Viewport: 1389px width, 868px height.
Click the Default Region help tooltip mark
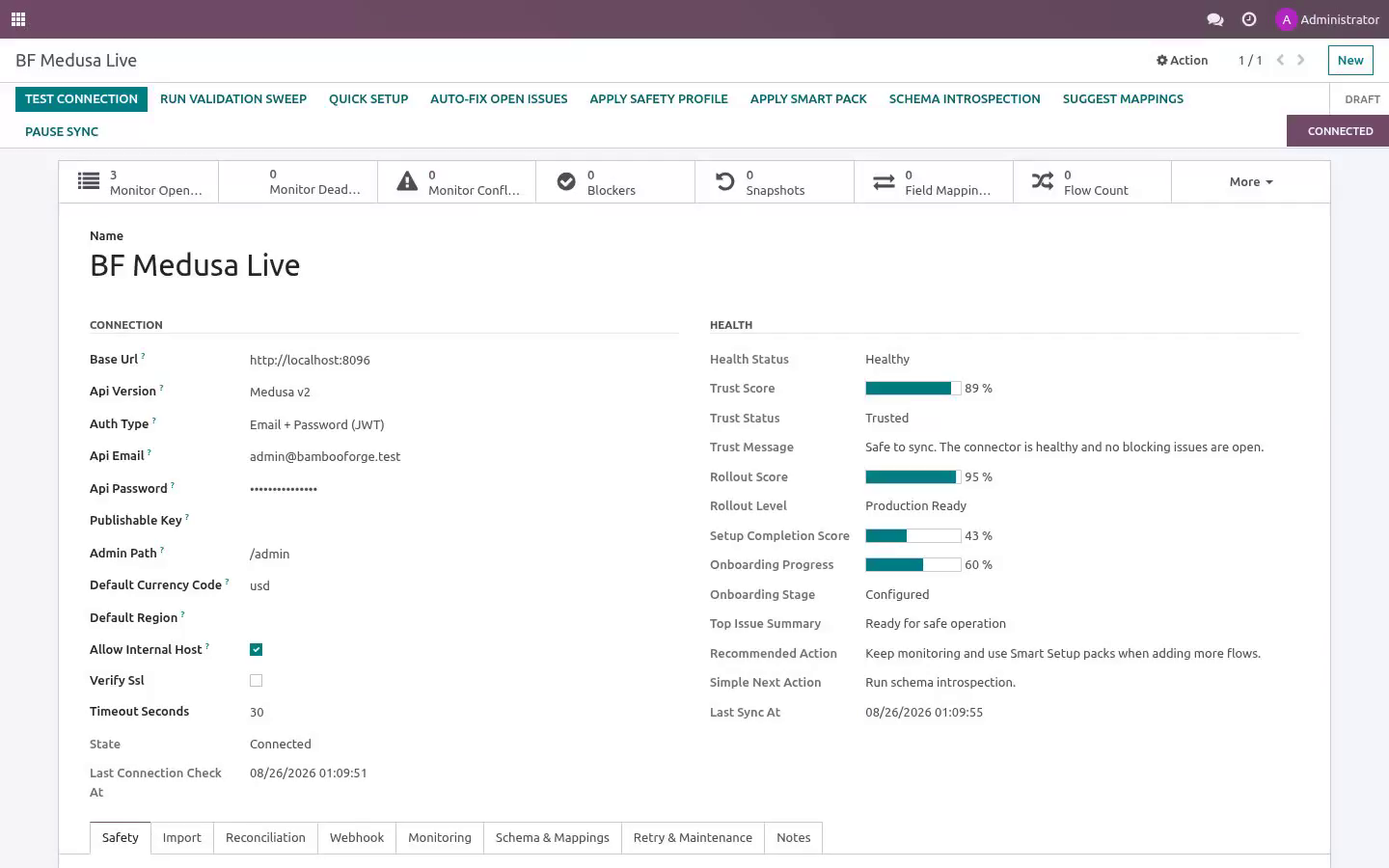182,614
